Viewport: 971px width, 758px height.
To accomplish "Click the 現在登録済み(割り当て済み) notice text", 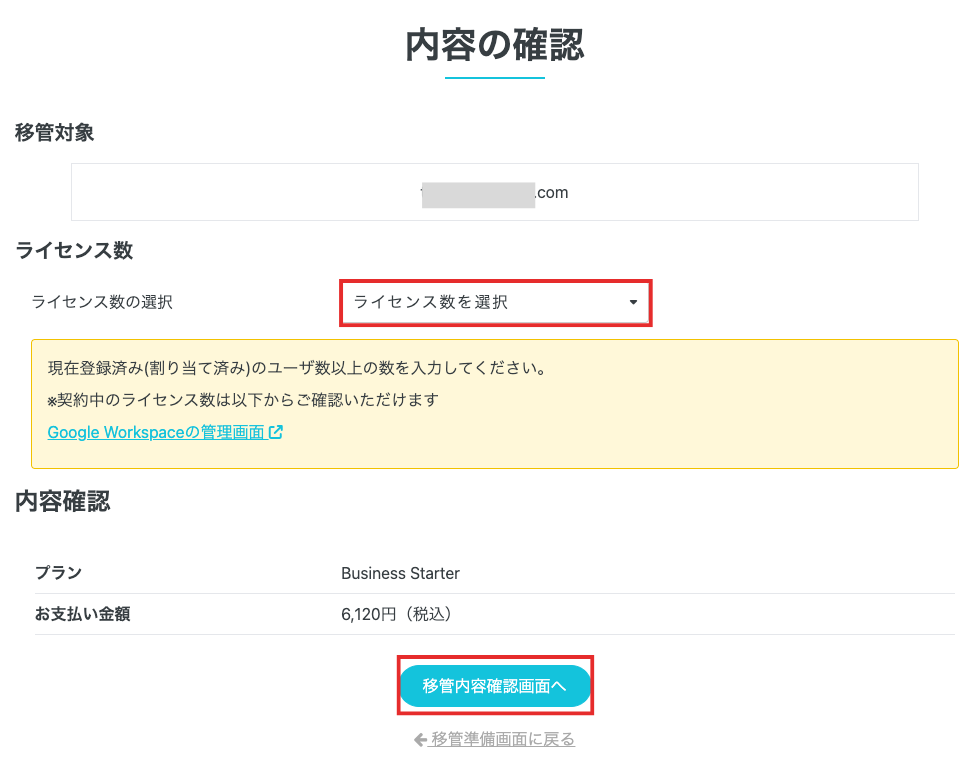I will pos(297,368).
